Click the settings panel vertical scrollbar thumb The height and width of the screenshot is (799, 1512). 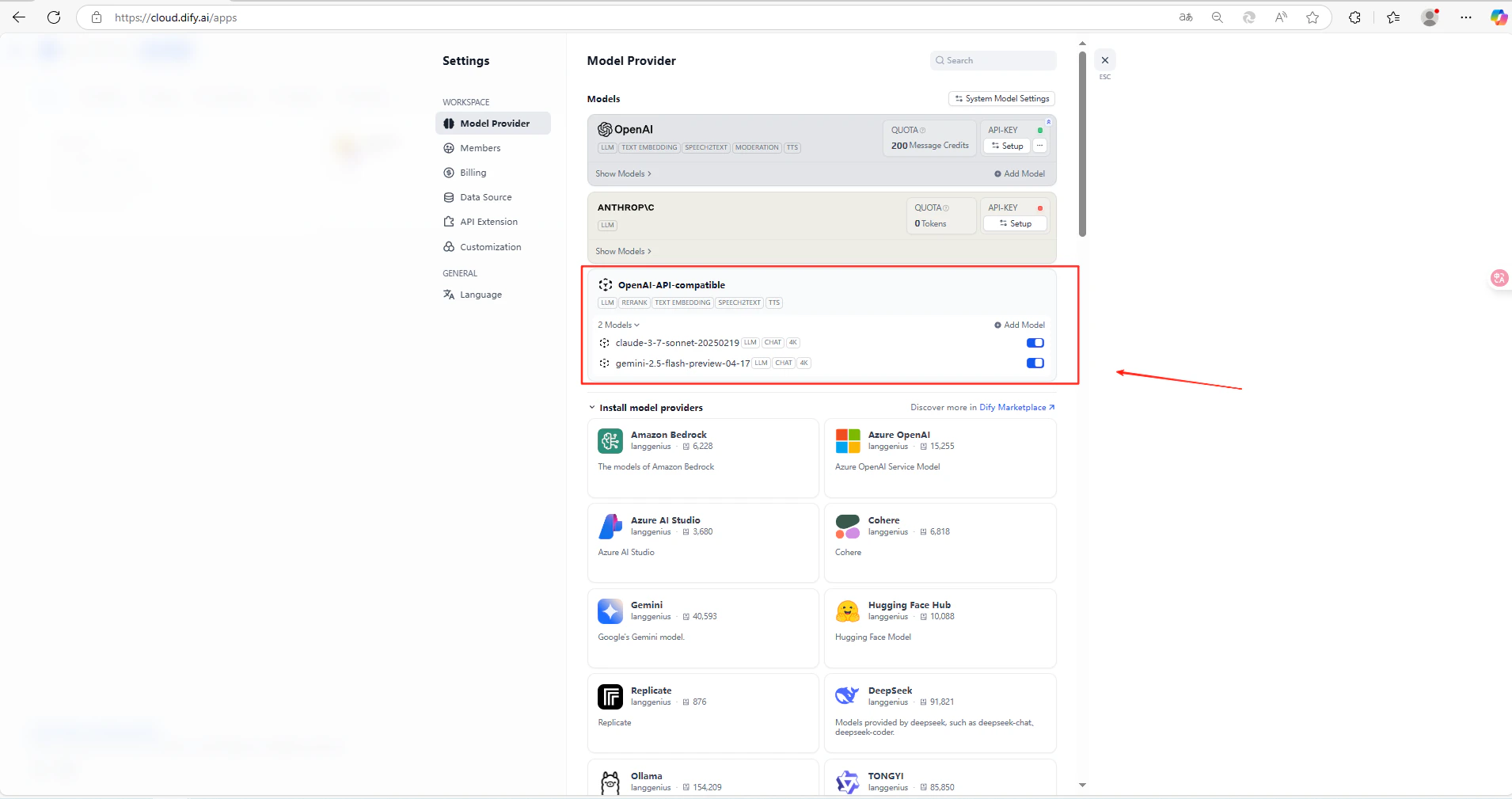(1082, 143)
